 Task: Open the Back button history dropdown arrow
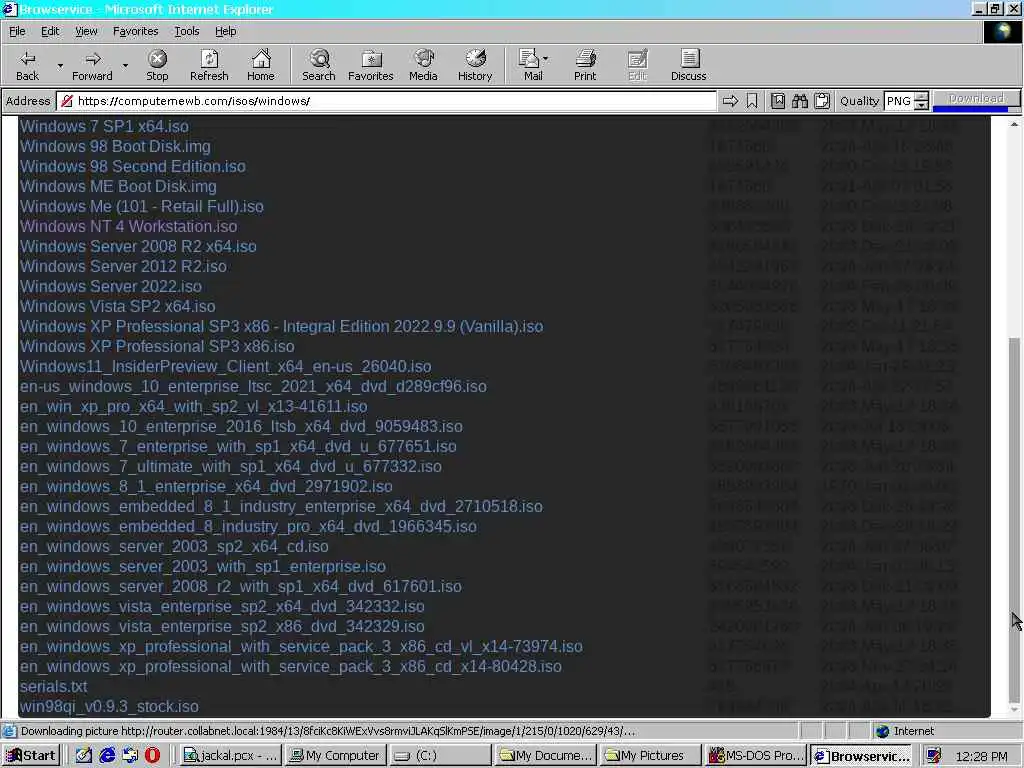pos(60,65)
